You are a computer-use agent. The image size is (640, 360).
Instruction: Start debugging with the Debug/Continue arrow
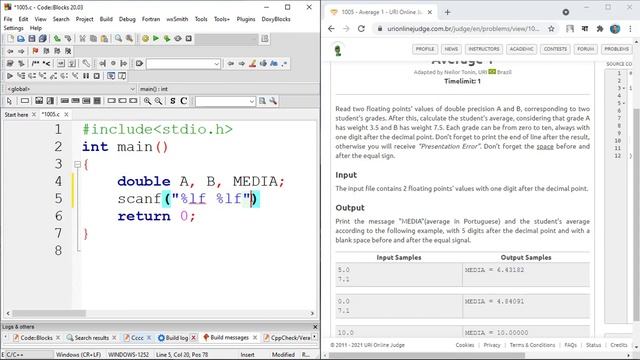click(x=10, y=76)
